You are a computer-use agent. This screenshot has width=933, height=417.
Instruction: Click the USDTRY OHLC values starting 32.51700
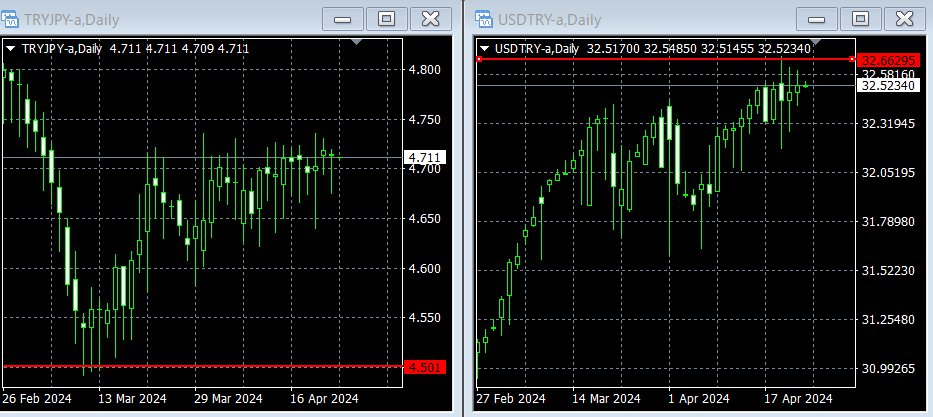(x=699, y=49)
